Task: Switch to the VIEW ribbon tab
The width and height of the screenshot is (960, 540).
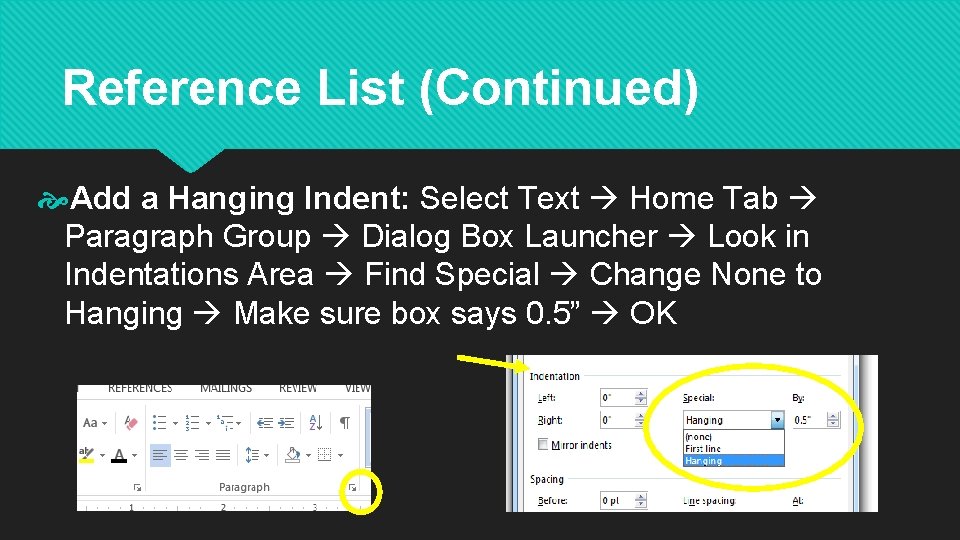Action: (x=358, y=388)
